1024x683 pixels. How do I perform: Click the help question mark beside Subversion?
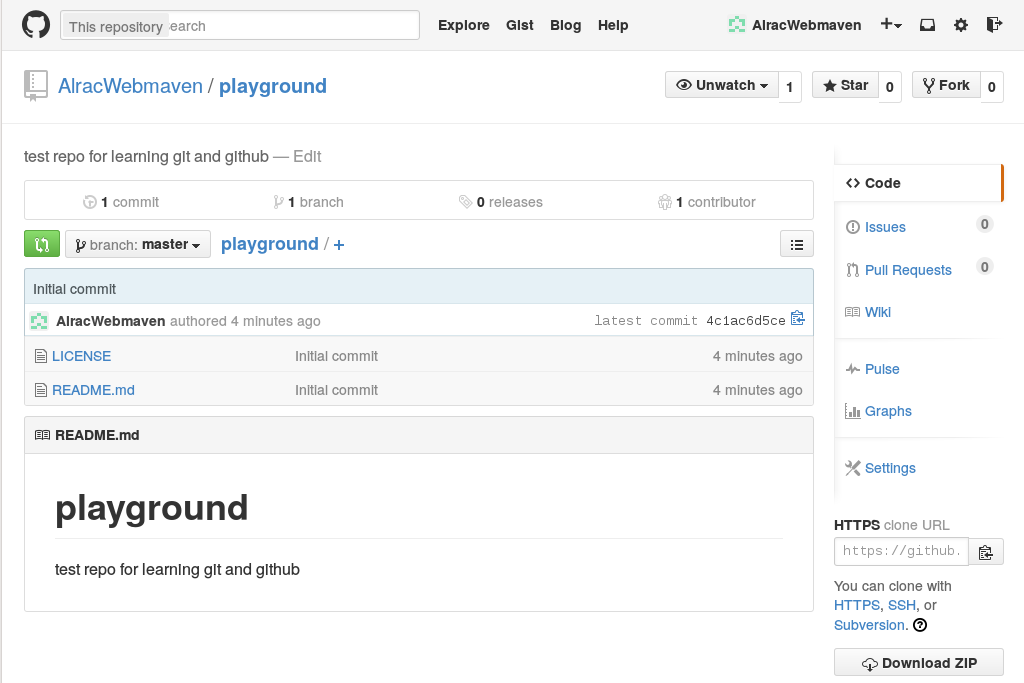920,625
